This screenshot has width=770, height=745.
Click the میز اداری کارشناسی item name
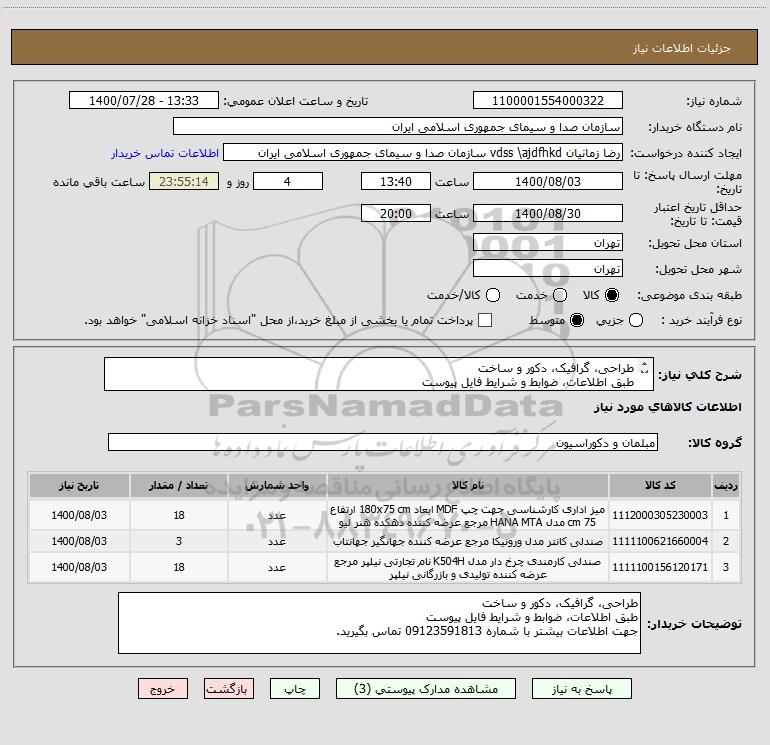468,516
